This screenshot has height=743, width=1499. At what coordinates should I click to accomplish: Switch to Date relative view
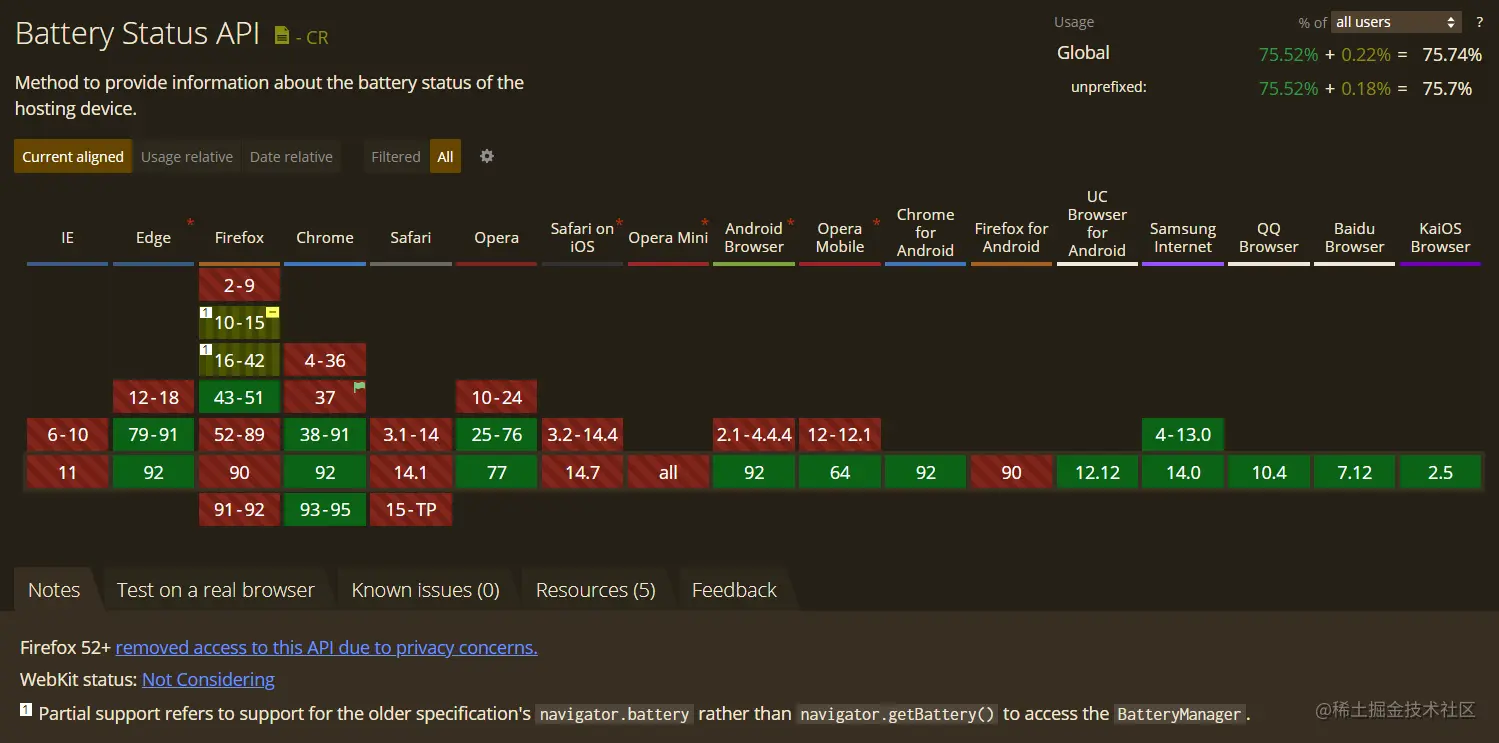pos(291,156)
